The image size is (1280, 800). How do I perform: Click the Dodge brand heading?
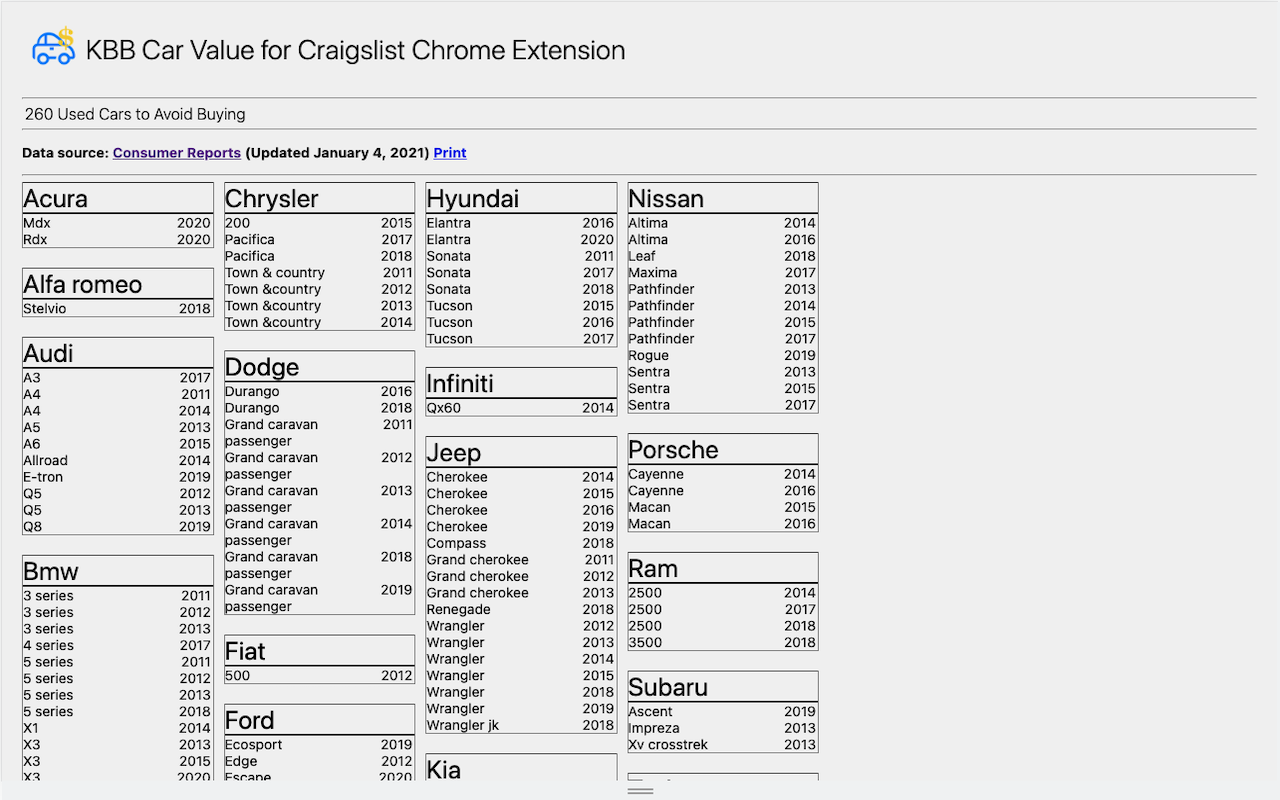[x=320, y=367]
